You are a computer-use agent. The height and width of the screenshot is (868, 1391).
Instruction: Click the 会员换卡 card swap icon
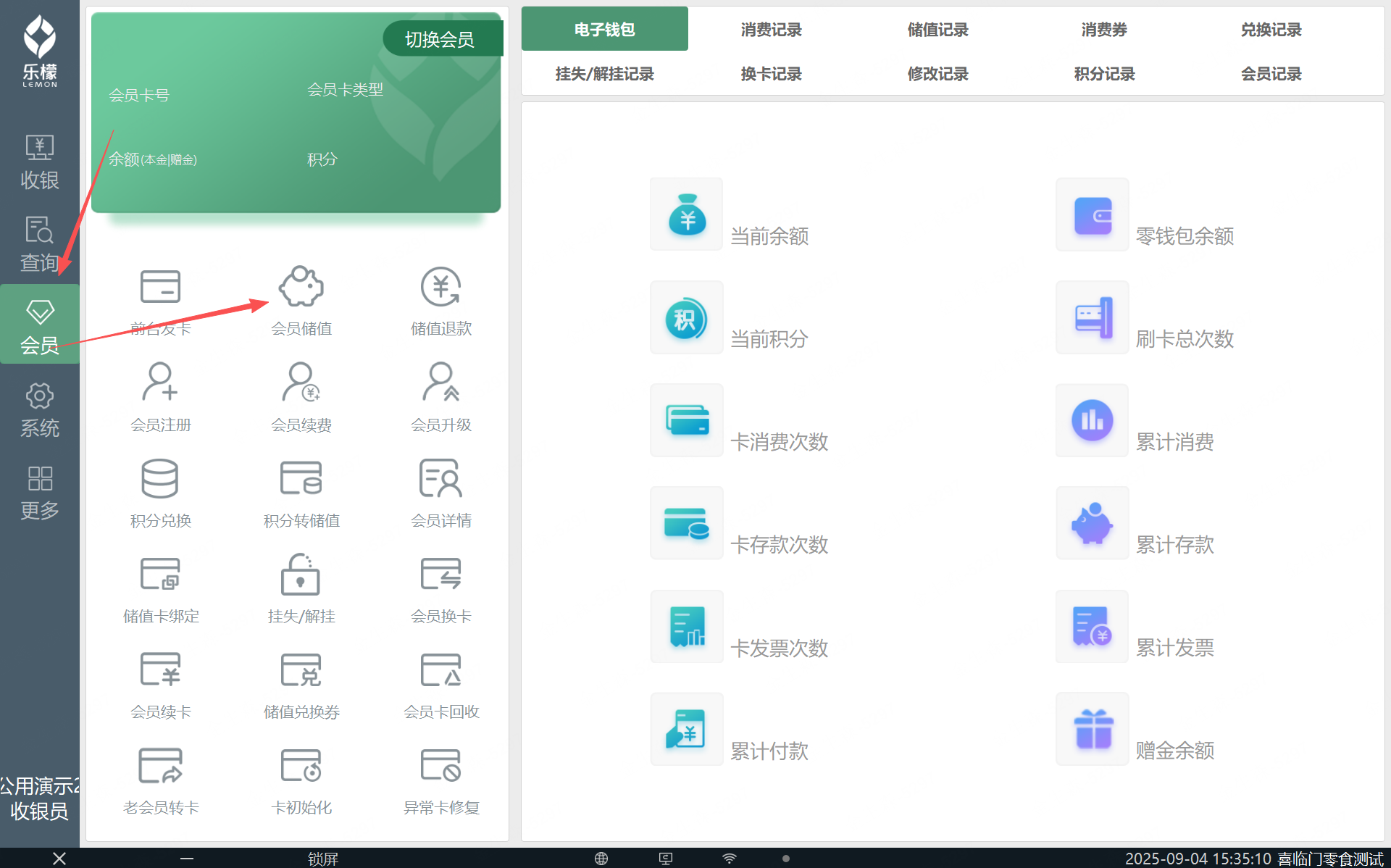[x=440, y=575]
